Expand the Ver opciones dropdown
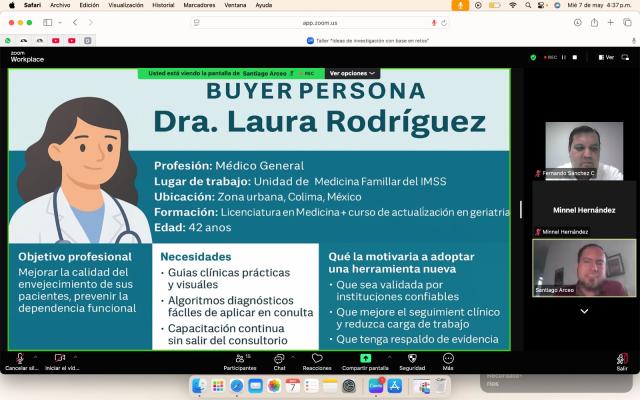The image size is (640, 400). 353,73
